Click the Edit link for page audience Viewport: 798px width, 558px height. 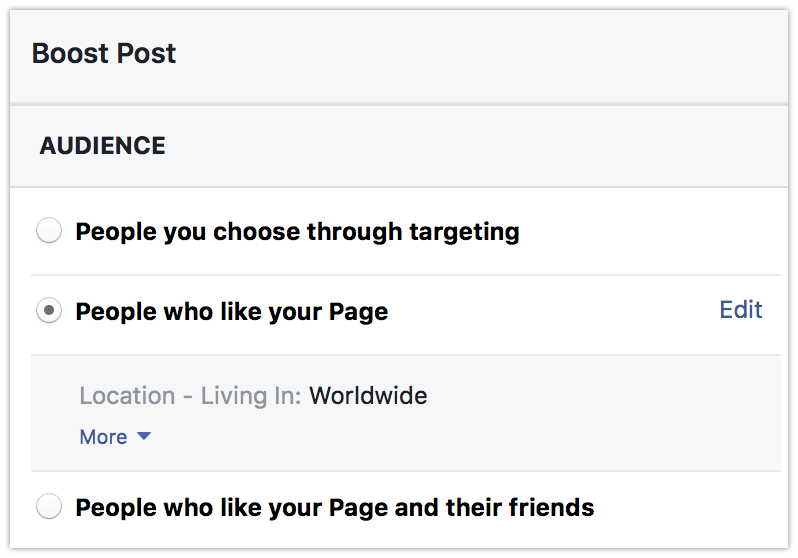click(x=740, y=310)
